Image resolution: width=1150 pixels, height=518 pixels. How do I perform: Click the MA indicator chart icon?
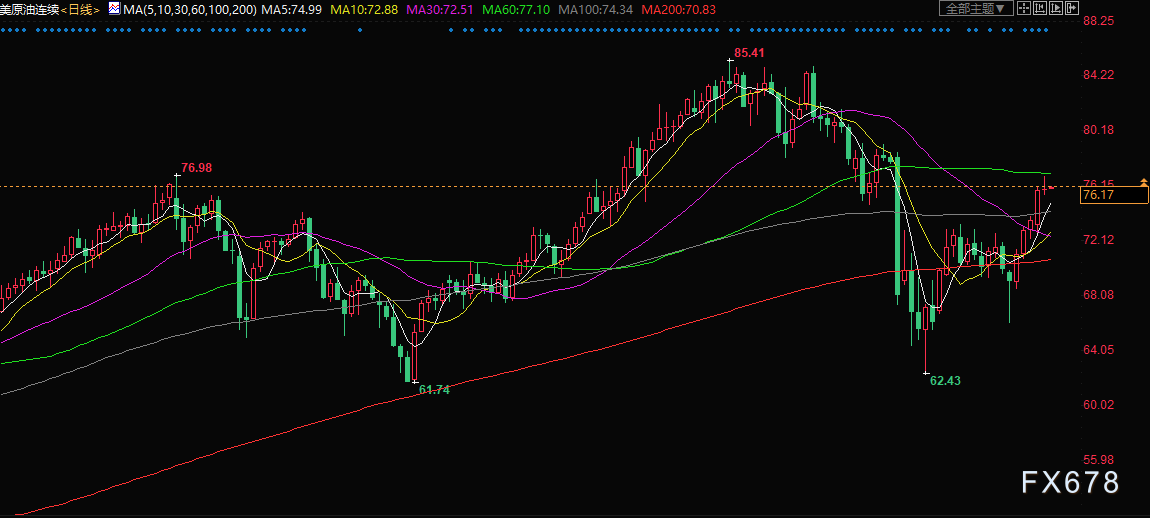115,9
